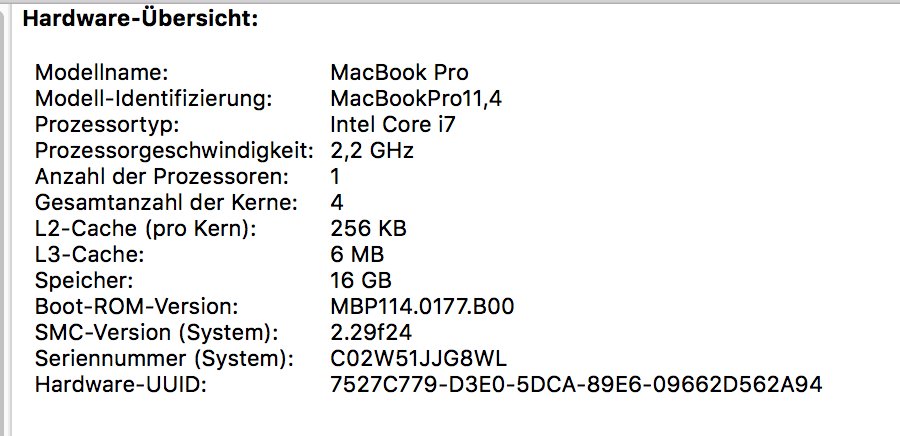Select the Modellname value MacBook Pro
The width and height of the screenshot is (900, 436).
coord(399,73)
